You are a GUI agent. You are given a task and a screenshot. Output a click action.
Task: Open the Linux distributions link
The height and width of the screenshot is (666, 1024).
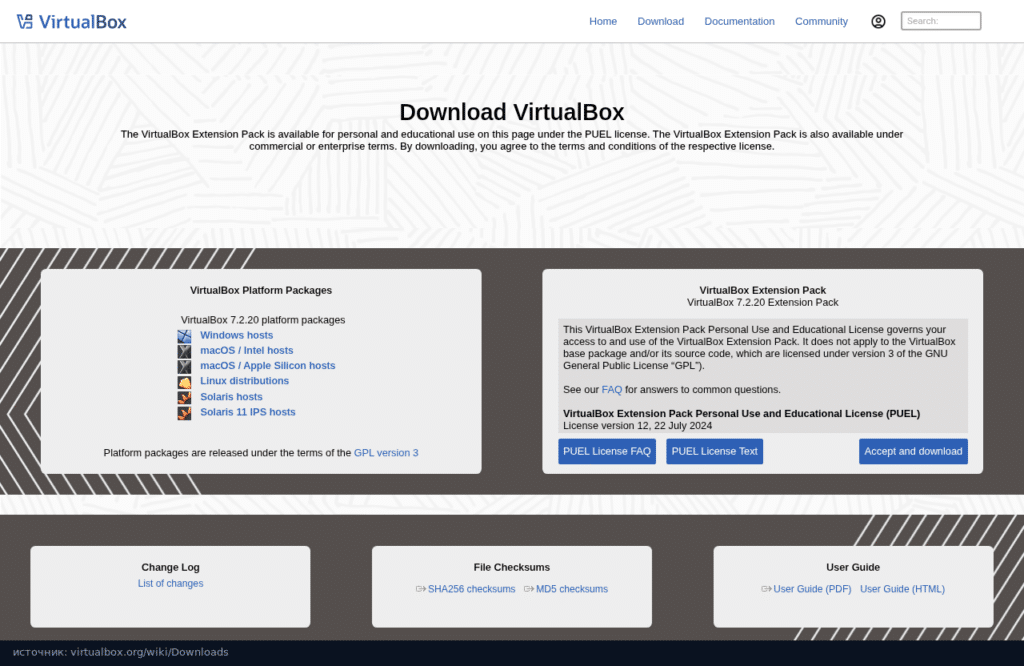244,381
